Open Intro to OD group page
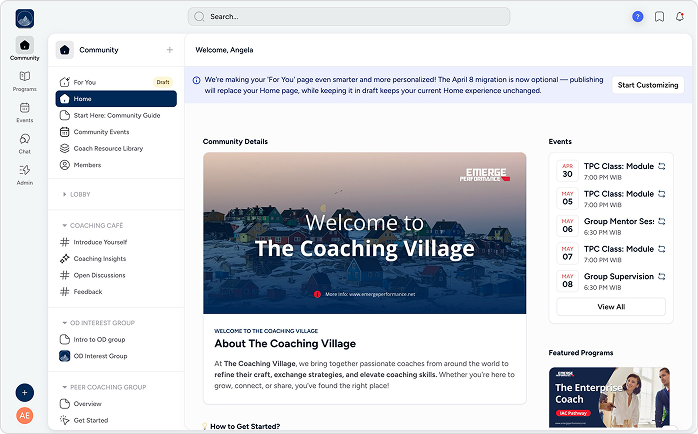This screenshot has height=434, width=698. point(116,340)
